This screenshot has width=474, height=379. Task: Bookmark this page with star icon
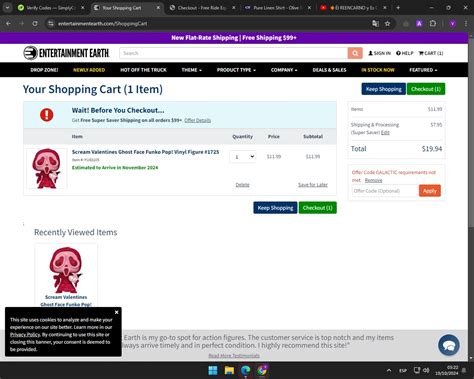pos(387,23)
